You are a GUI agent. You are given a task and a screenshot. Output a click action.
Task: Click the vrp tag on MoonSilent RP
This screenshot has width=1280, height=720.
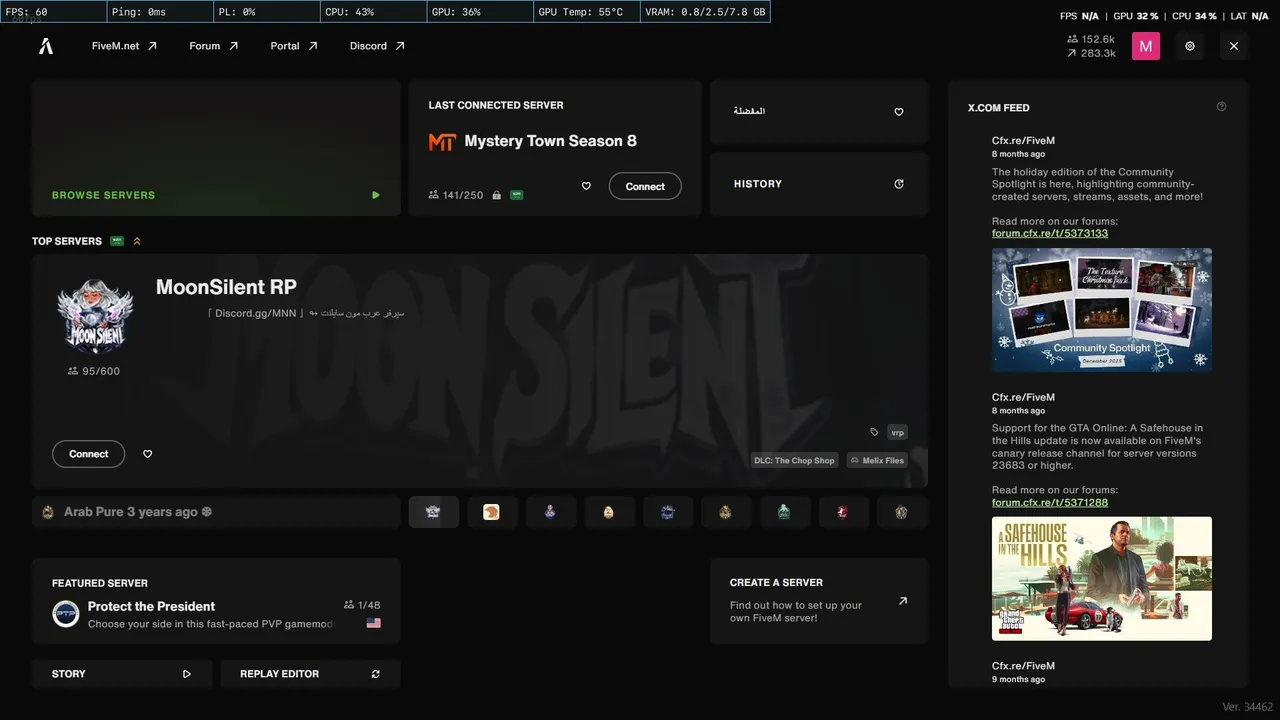898,432
